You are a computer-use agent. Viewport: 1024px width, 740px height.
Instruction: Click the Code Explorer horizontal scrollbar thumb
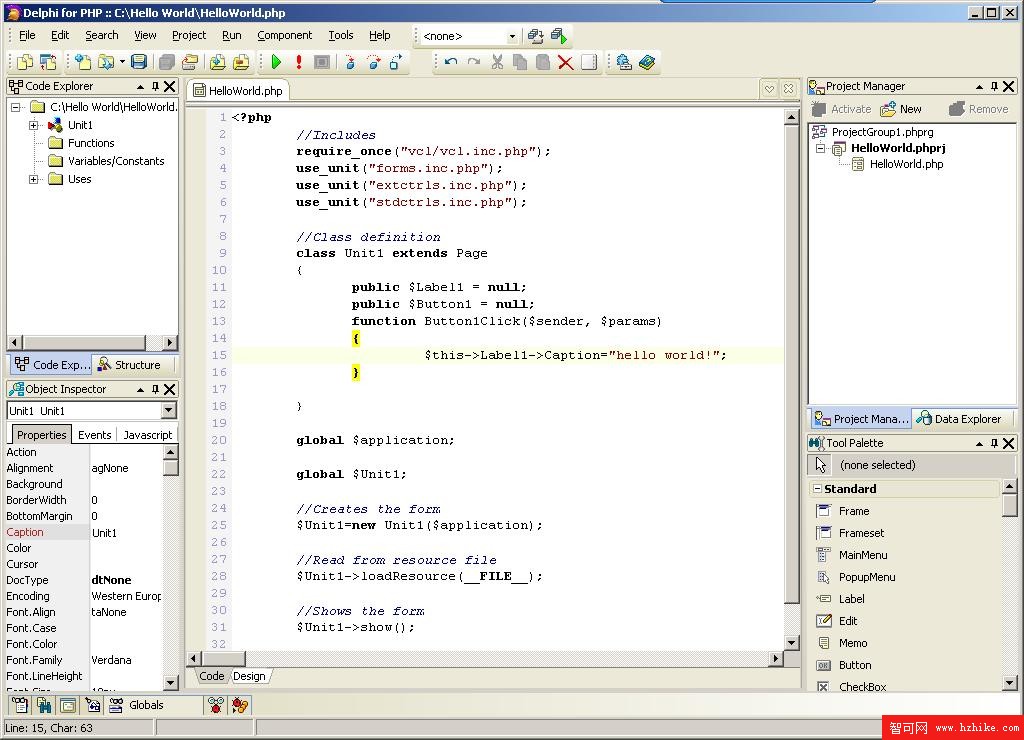(84, 342)
